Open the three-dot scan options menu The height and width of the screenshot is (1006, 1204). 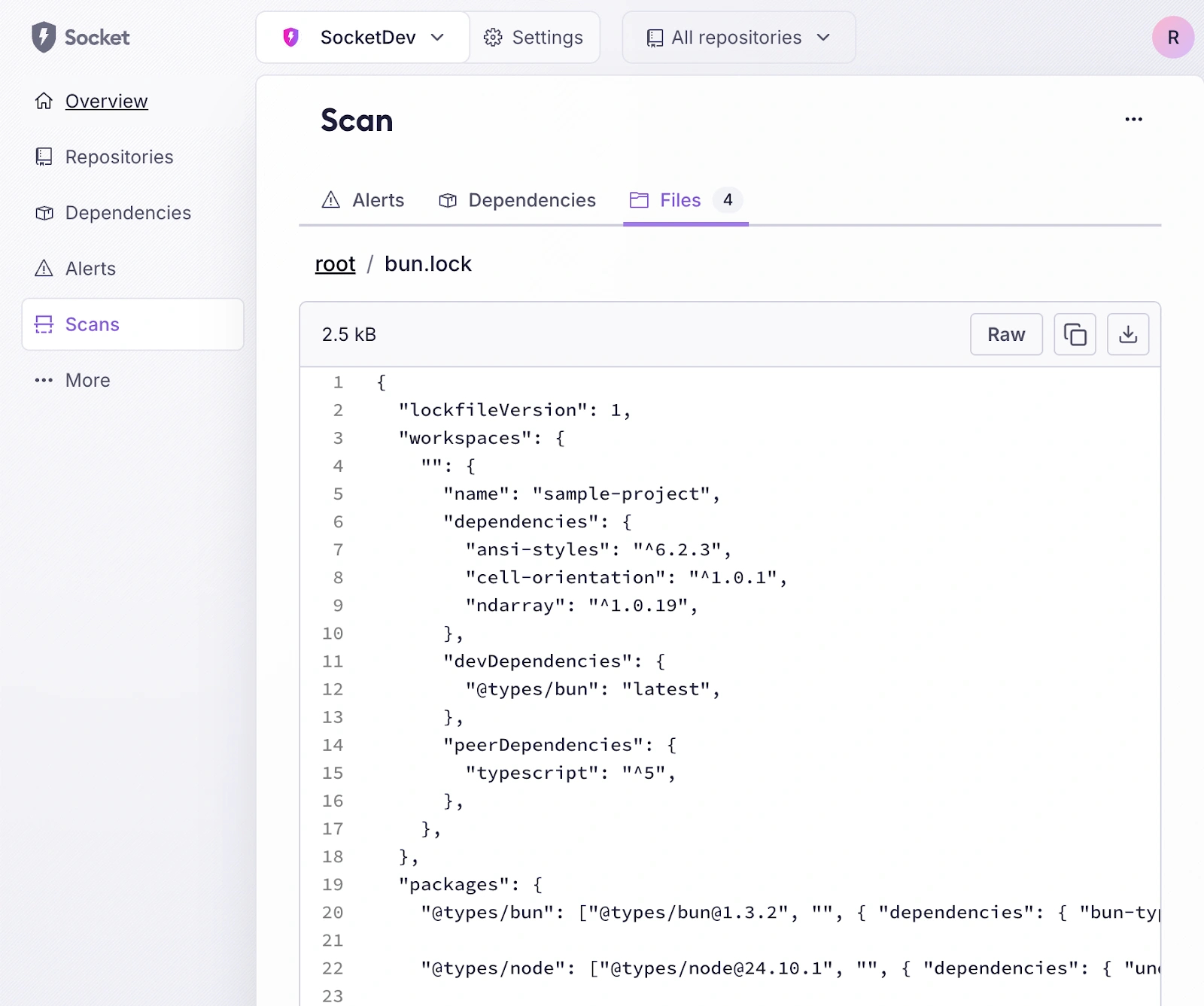pos(1133,120)
